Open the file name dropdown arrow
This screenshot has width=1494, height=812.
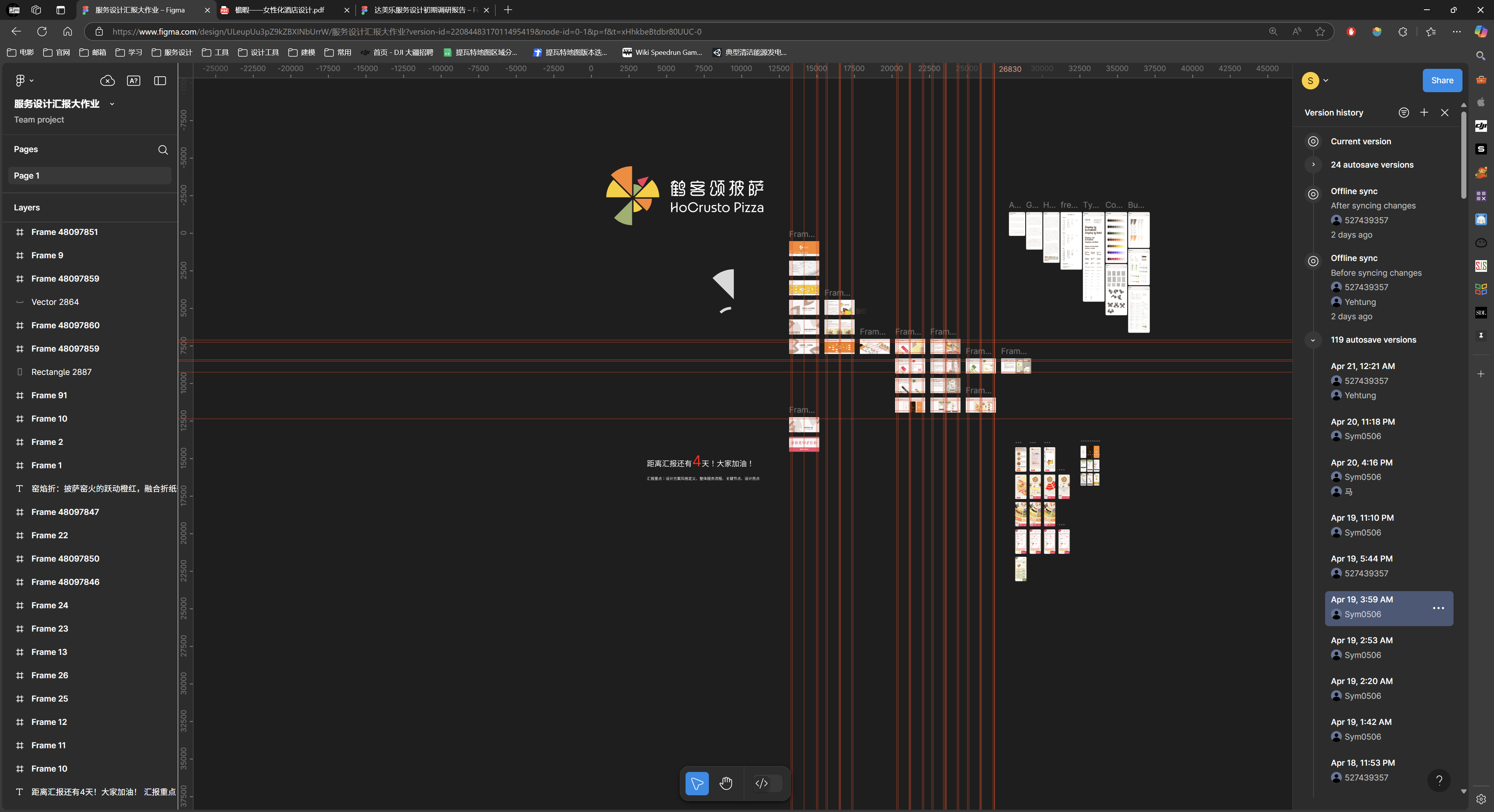pyautogui.click(x=112, y=104)
